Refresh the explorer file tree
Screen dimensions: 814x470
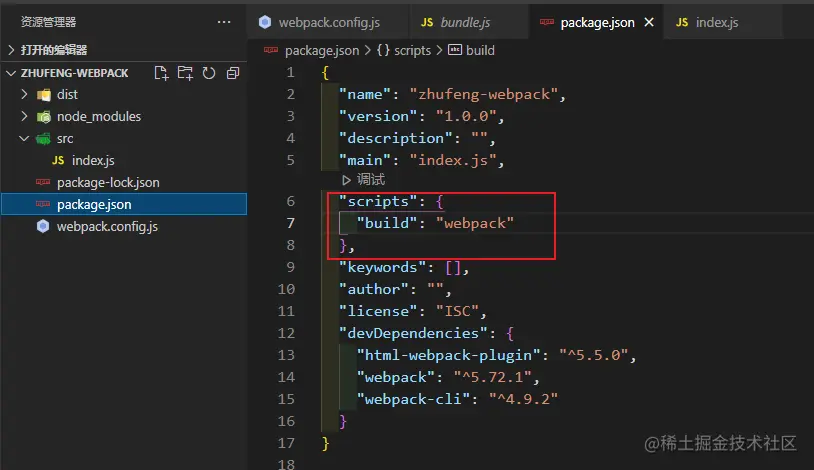209,73
